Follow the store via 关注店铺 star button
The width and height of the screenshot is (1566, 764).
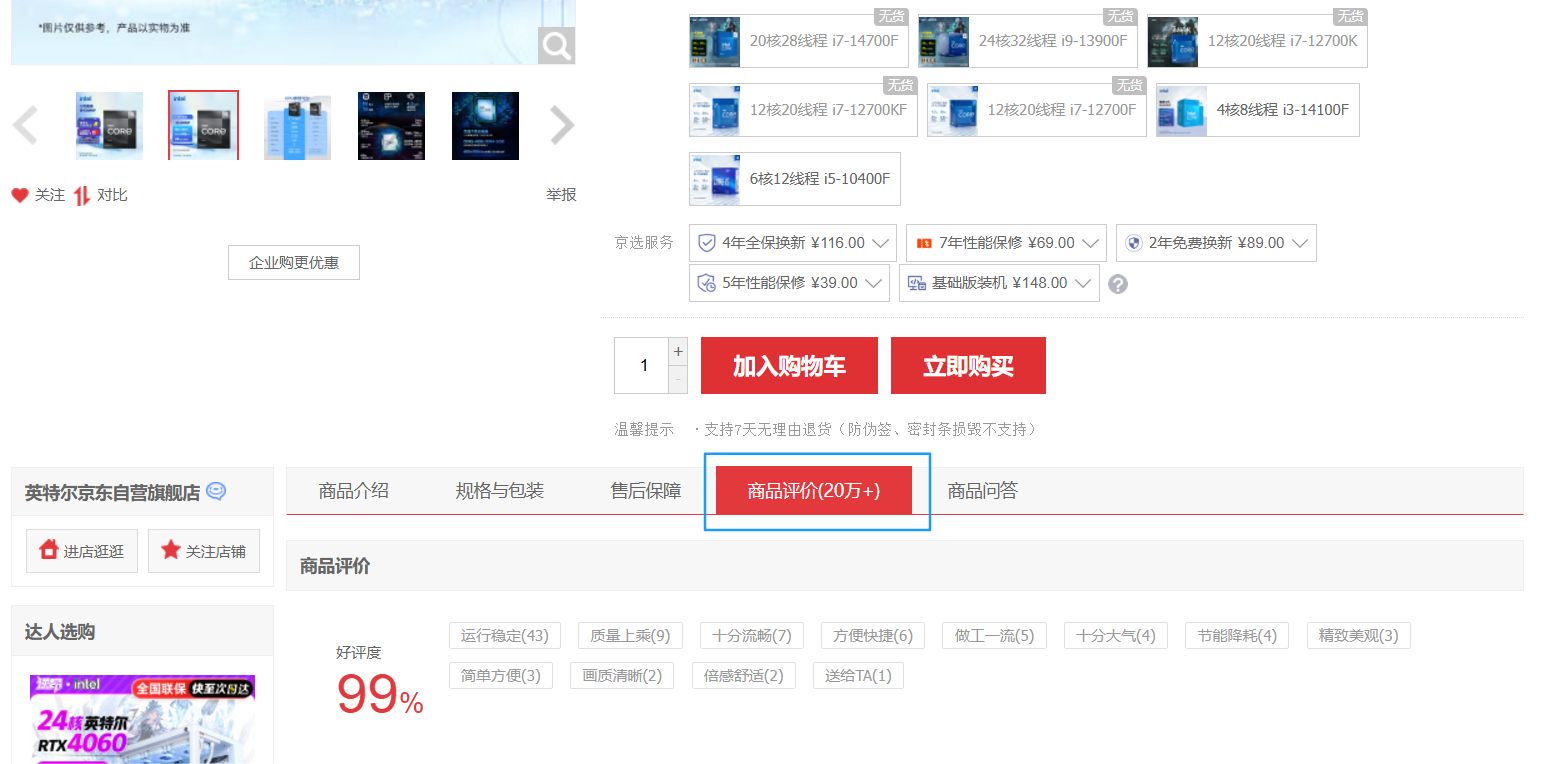tap(204, 551)
